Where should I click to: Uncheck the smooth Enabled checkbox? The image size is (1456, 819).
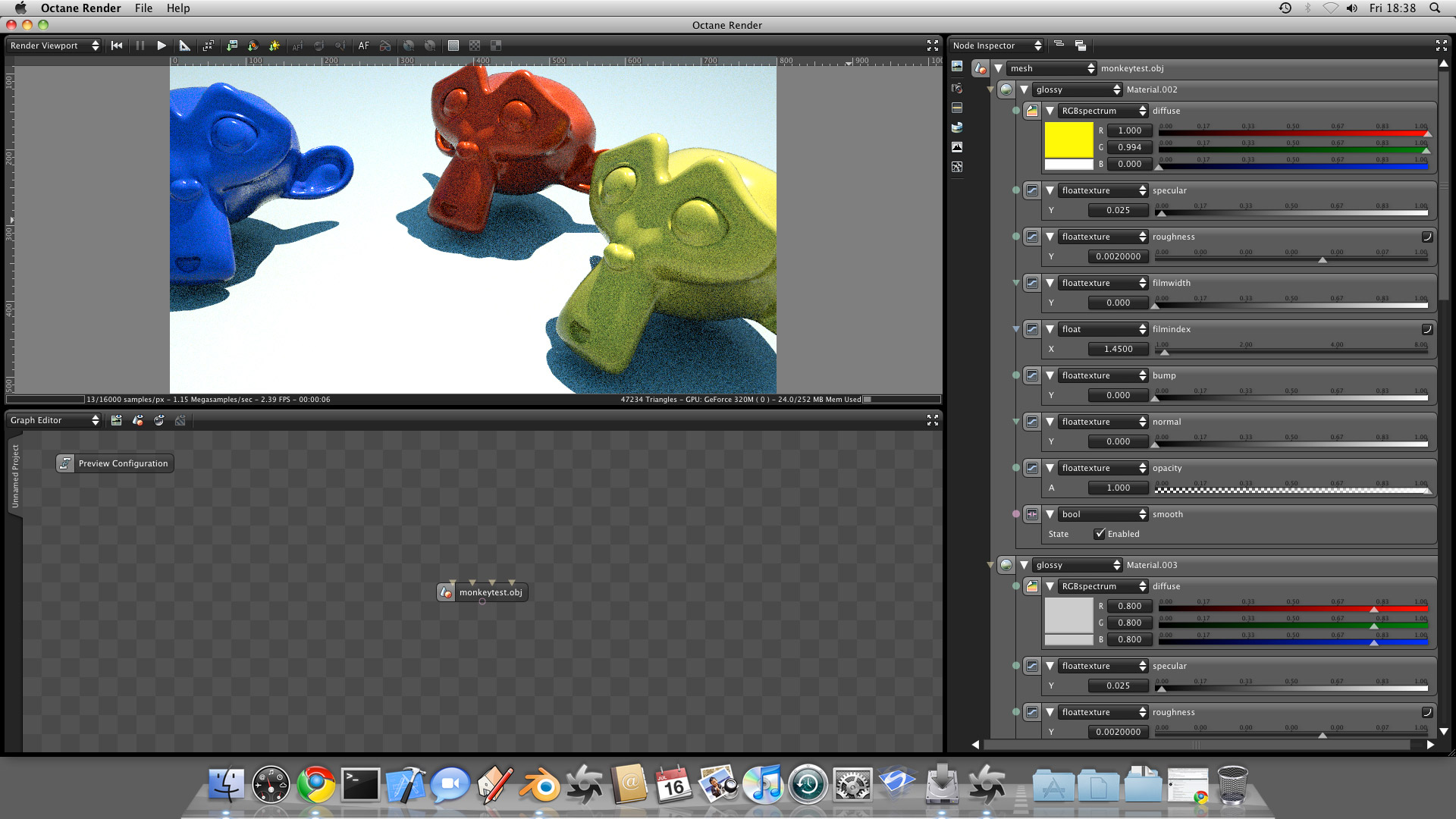pos(1100,534)
